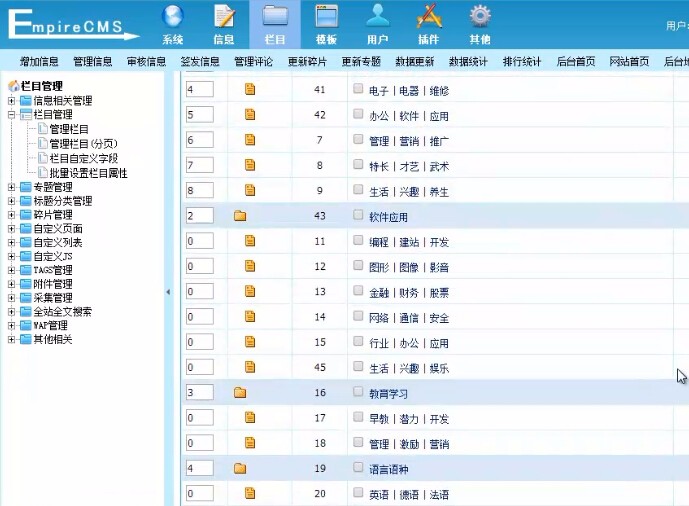This screenshot has width=689, height=506.
Task: Click file icon in row 行业|办公|应用
Action: tap(250, 342)
